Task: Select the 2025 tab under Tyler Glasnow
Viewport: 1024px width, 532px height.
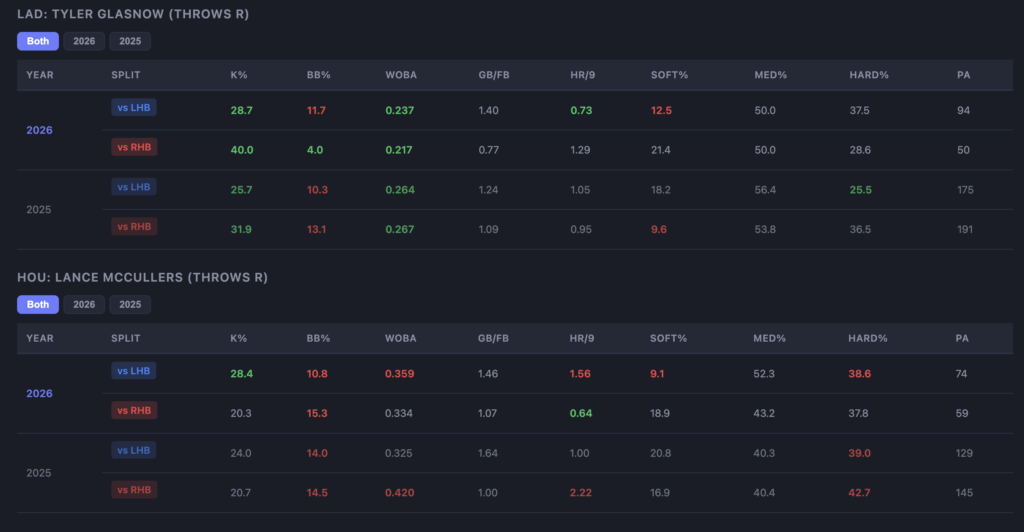Action: [130, 41]
